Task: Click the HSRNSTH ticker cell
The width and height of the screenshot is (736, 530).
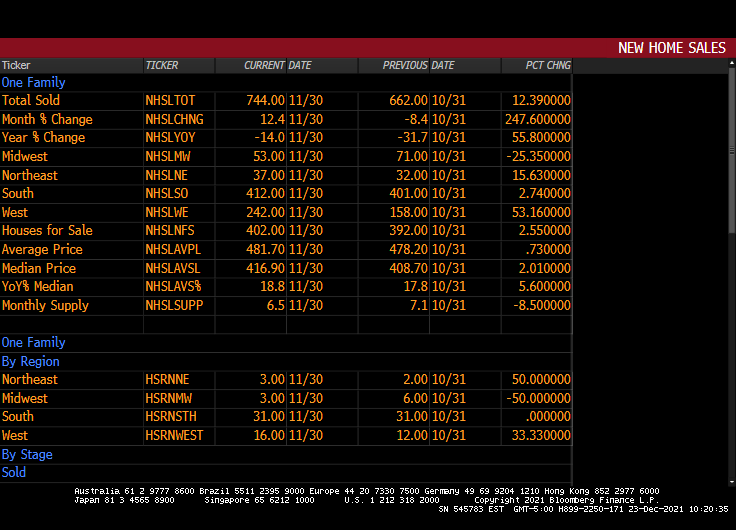Action: coord(173,417)
